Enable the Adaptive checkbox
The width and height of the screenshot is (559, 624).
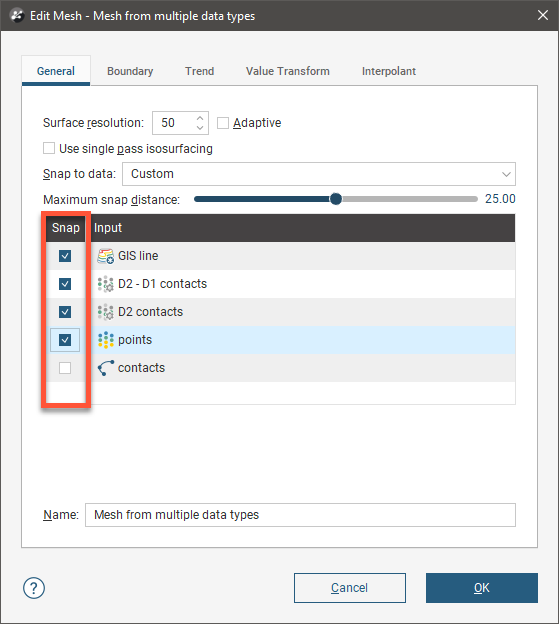223,123
